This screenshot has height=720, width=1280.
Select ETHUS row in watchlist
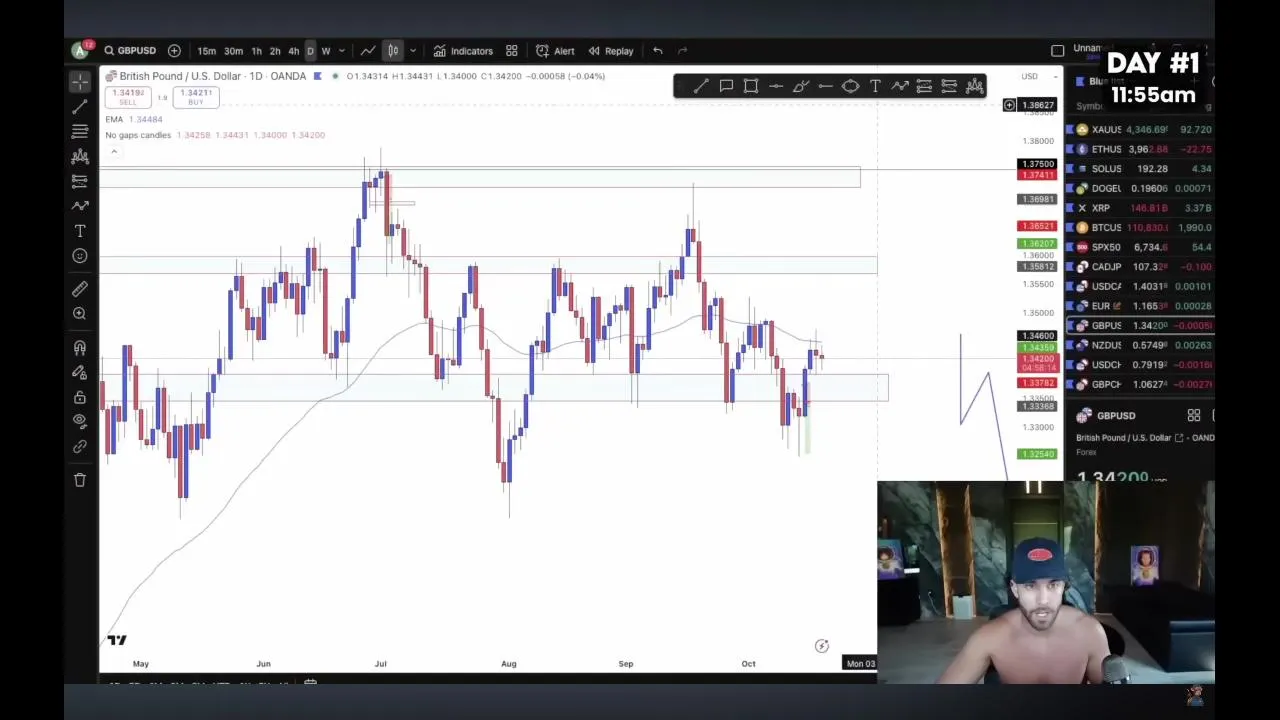point(1140,149)
